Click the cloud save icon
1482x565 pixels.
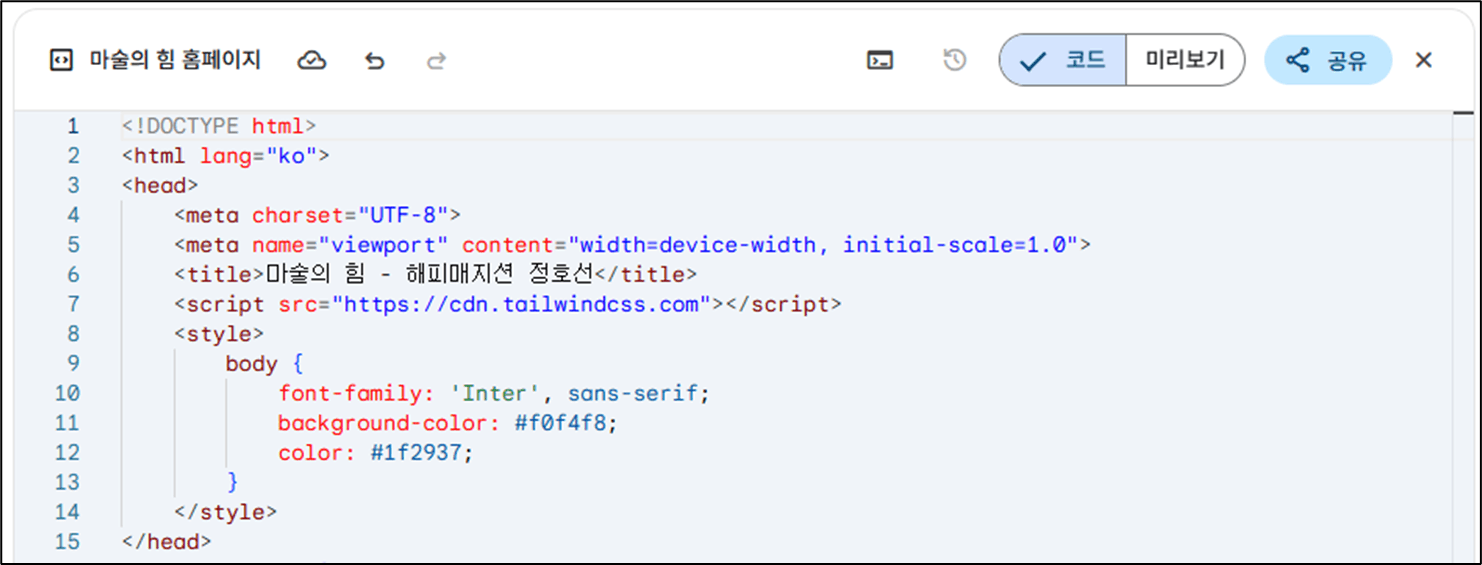click(312, 61)
